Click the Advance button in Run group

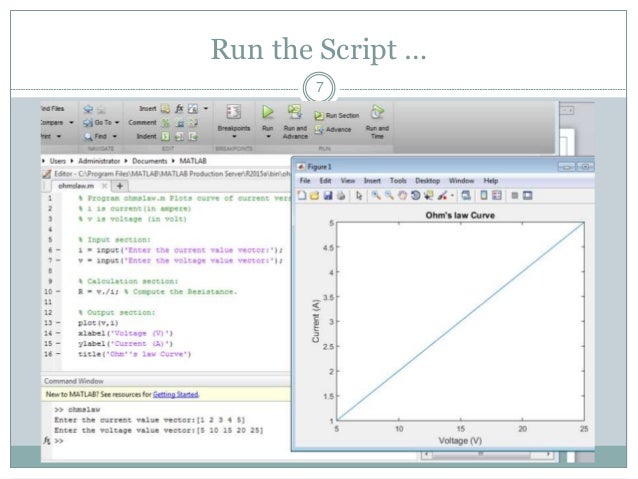[333, 129]
